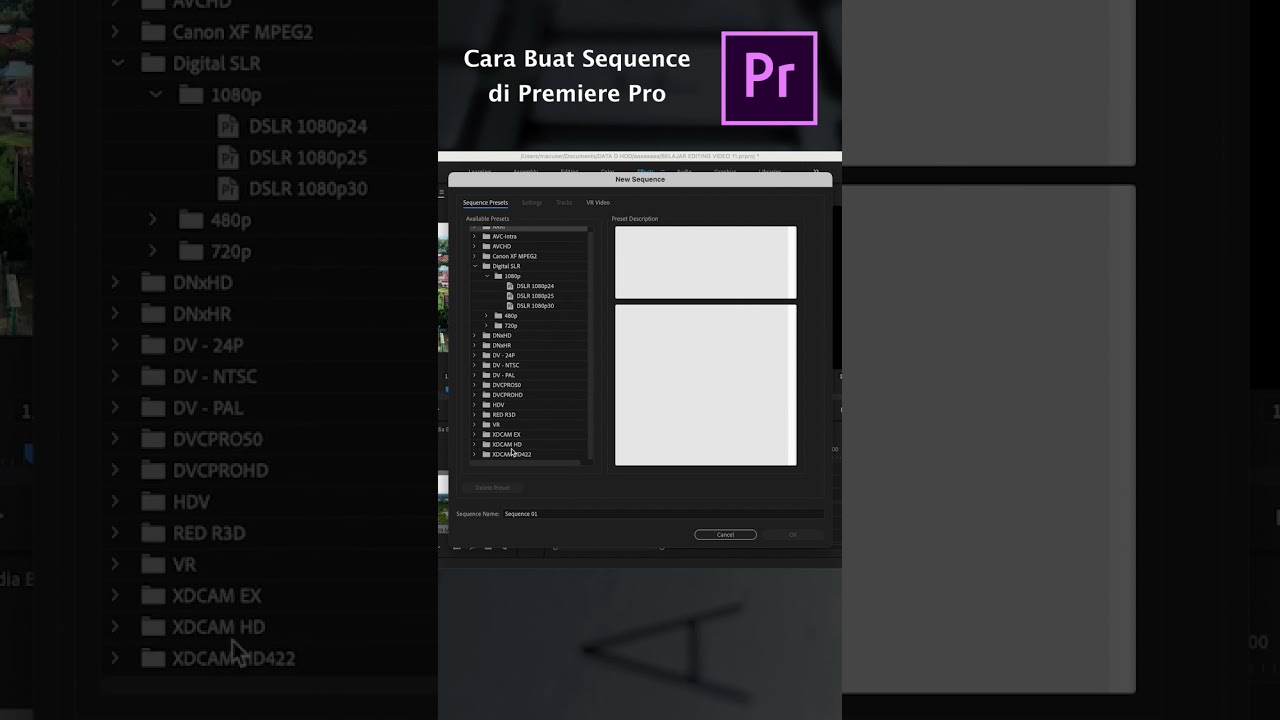Select the DNxHR folder icon
The image size is (1280, 720).
pos(486,345)
